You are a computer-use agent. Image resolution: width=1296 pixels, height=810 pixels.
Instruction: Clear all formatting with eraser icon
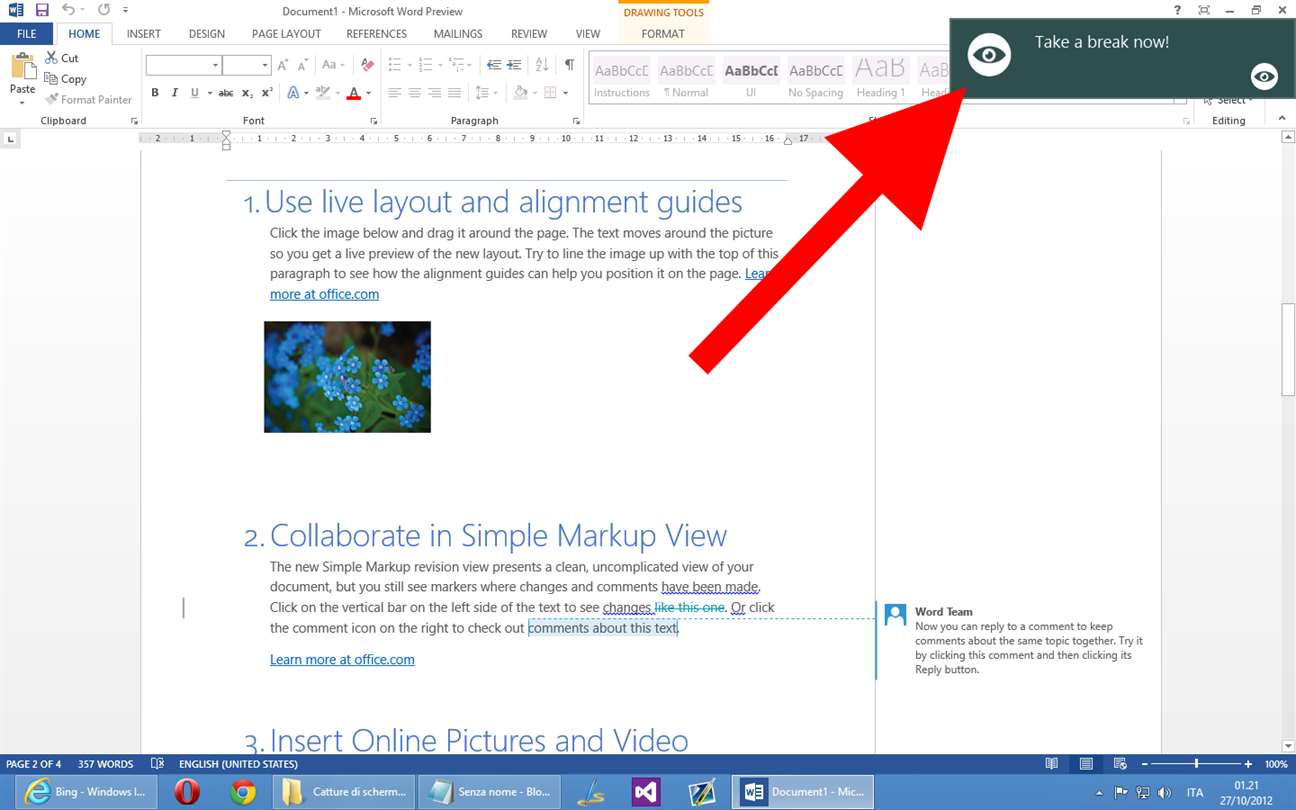tap(368, 65)
